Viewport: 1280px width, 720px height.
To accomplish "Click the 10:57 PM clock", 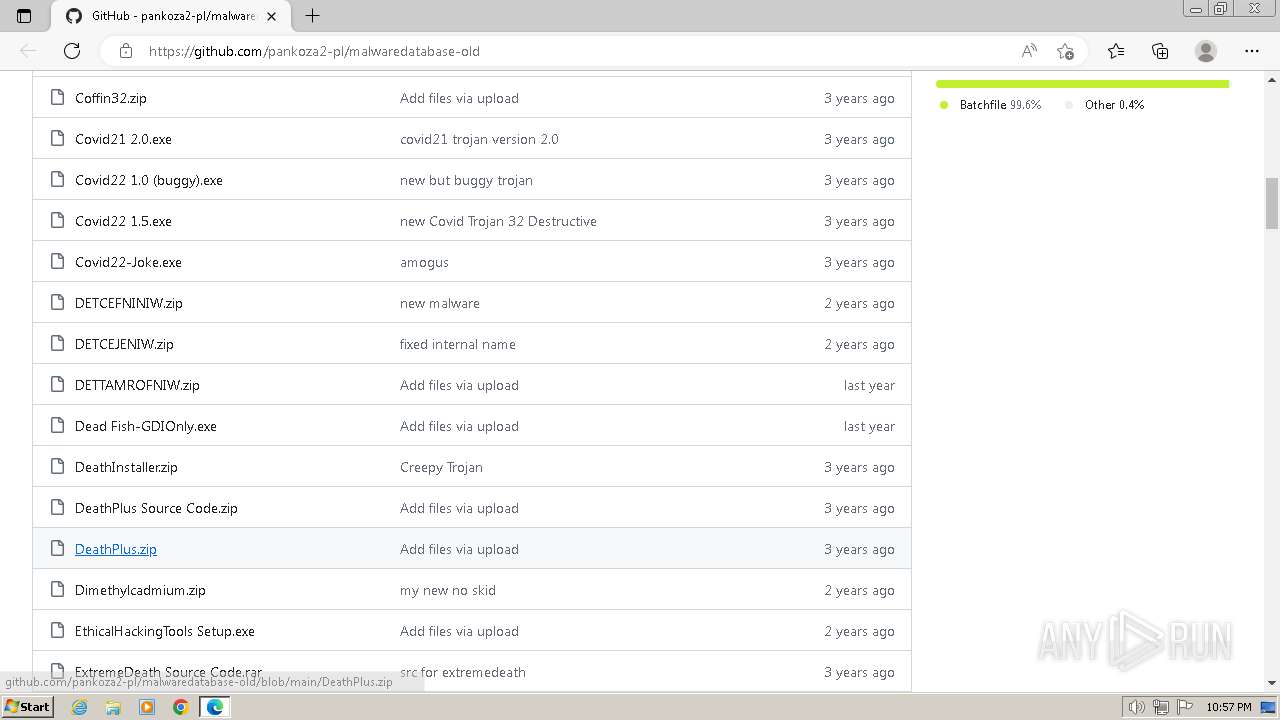I will 1229,707.
